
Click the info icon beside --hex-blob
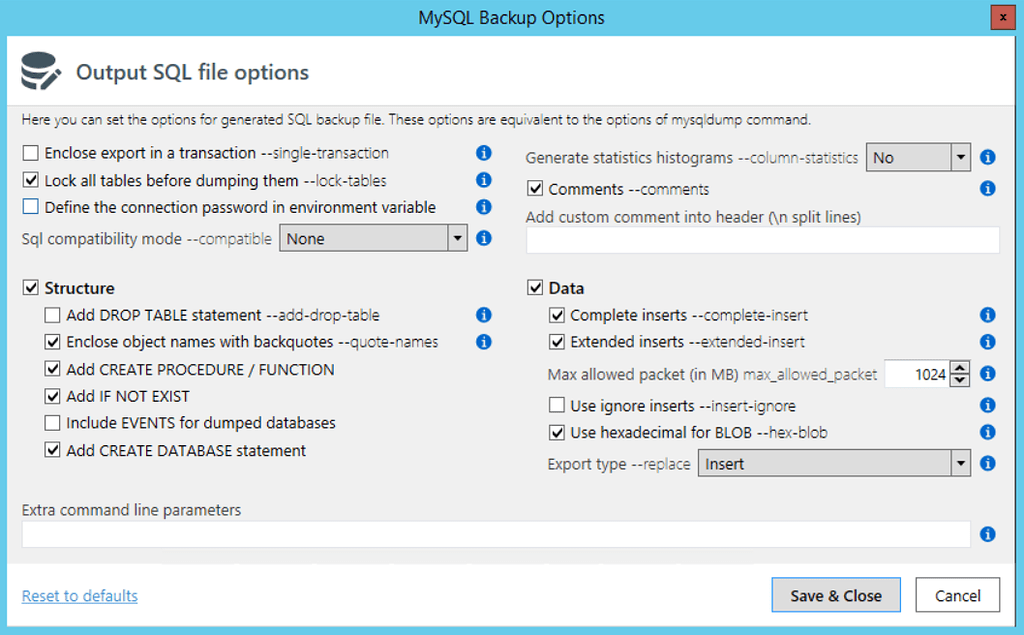(987, 432)
